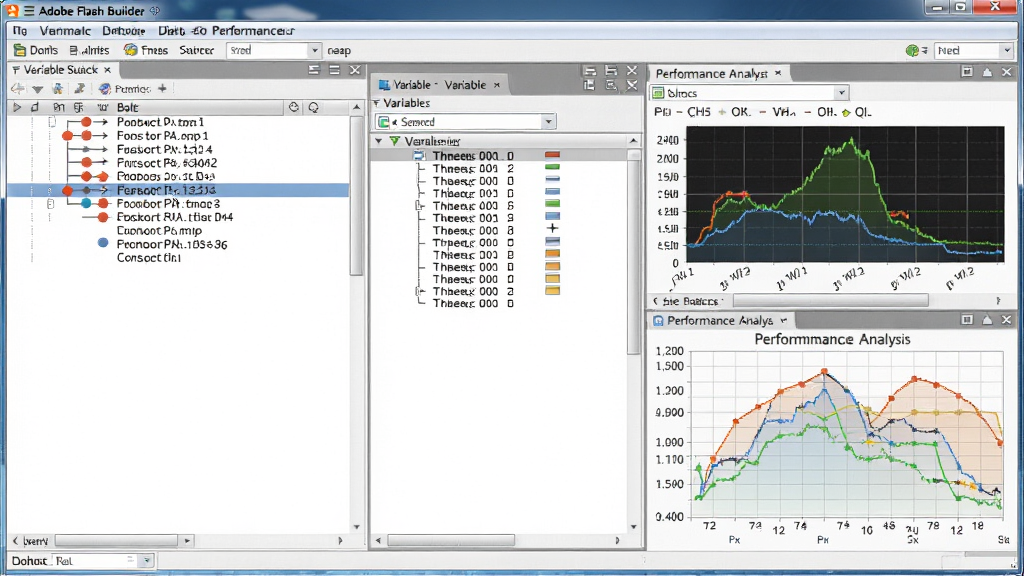Viewport: 1024px width, 576px height.
Task: Click the plus icon next to Pamies
Action: (x=162, y=88)
